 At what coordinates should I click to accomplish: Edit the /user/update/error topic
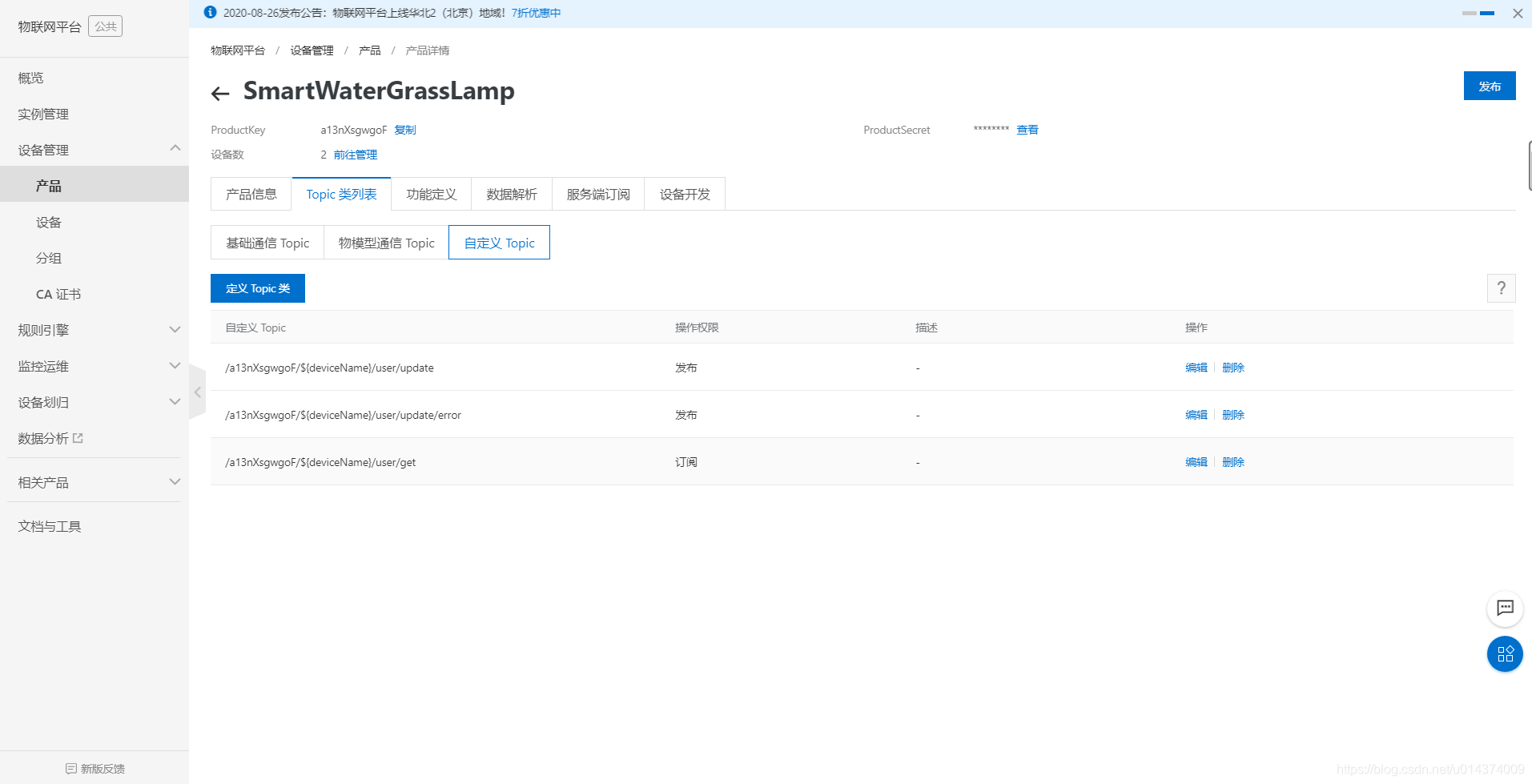pyautogui.click(x=1196, y=415)
